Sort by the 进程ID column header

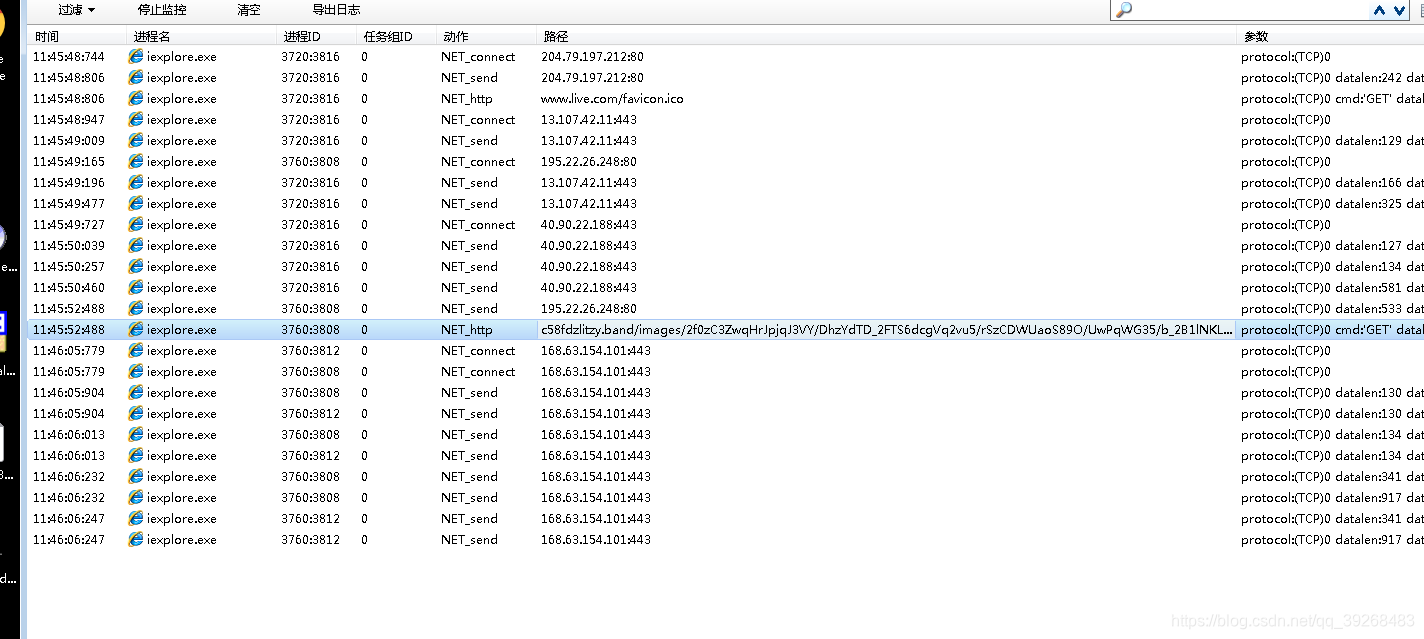(x=316, y=36)
